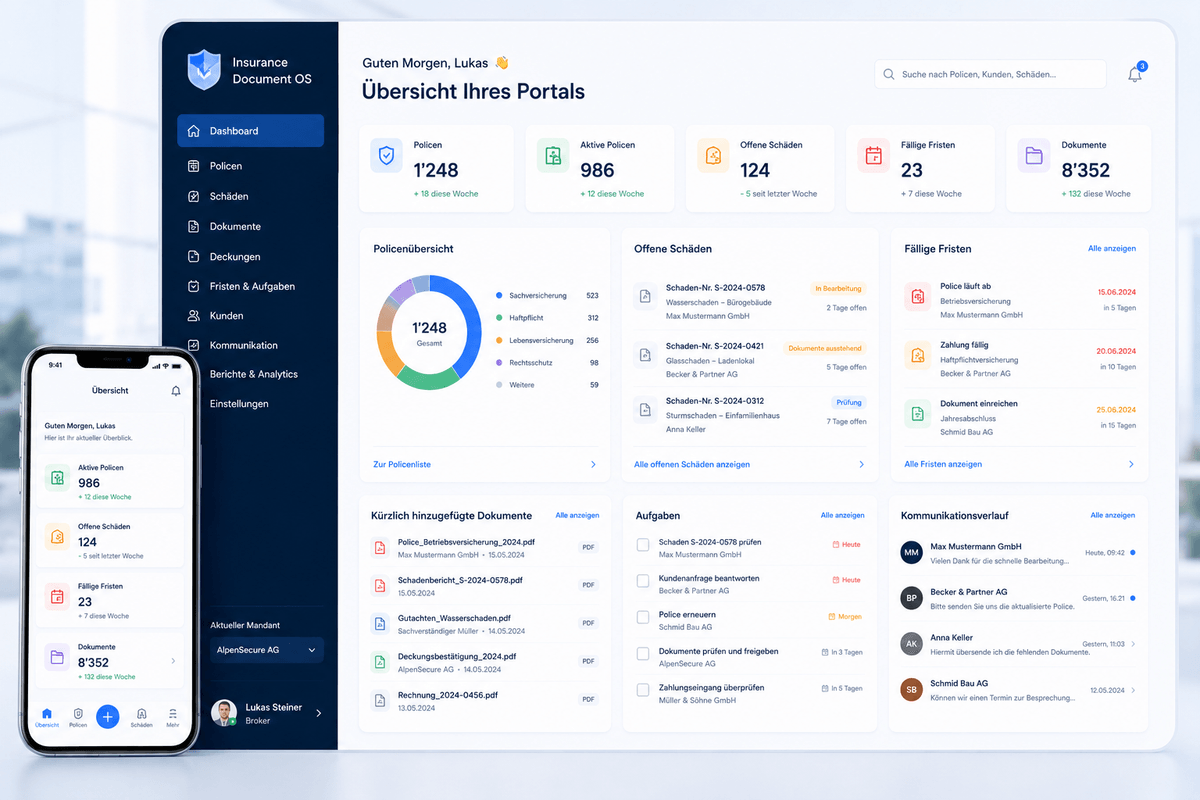1200x800 pixels.
Task: Click the Policen stat card shield icon
Action: [386, 156]
